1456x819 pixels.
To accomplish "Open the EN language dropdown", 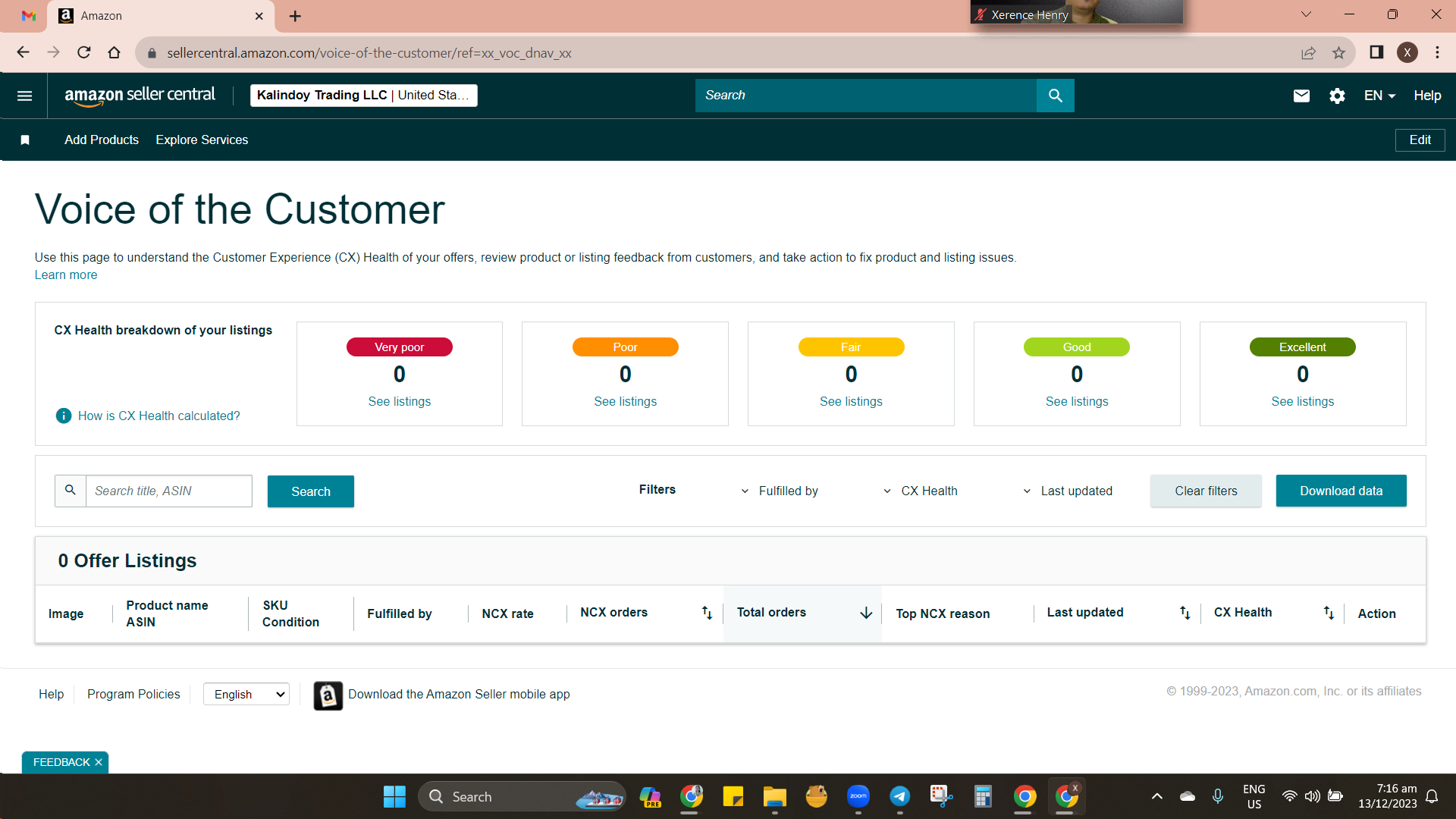I will [x=1379, y=96].
